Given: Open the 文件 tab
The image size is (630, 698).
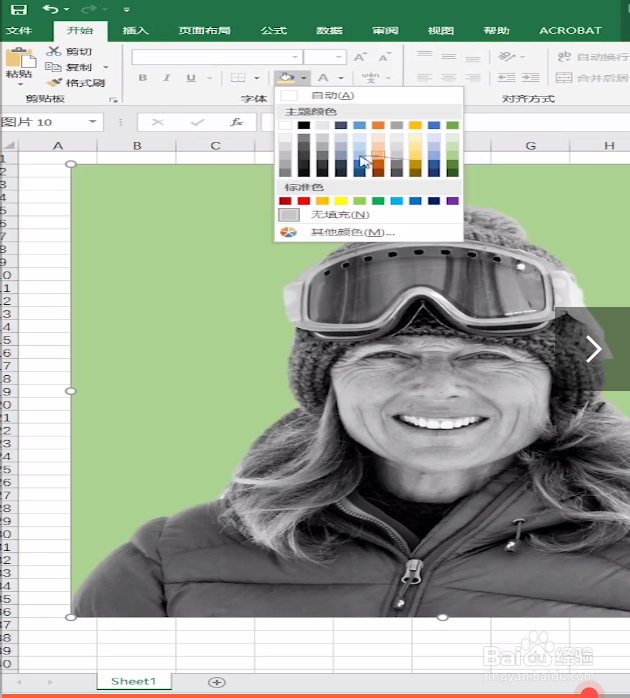Looking at the screenshot, I should pyautogui.click(x=19, y=31).
